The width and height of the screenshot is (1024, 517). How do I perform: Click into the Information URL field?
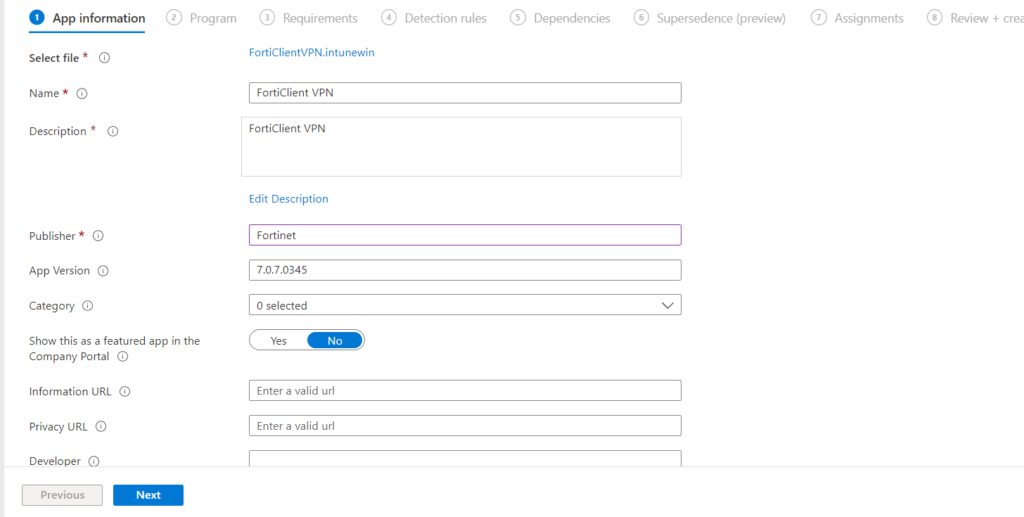[x=465, y=390]
